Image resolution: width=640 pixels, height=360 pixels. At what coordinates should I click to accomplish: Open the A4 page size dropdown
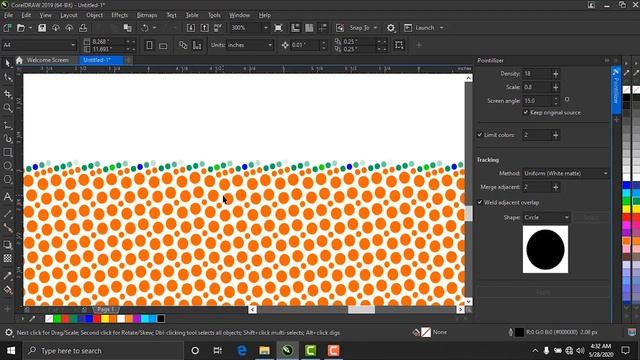(73, 45)
